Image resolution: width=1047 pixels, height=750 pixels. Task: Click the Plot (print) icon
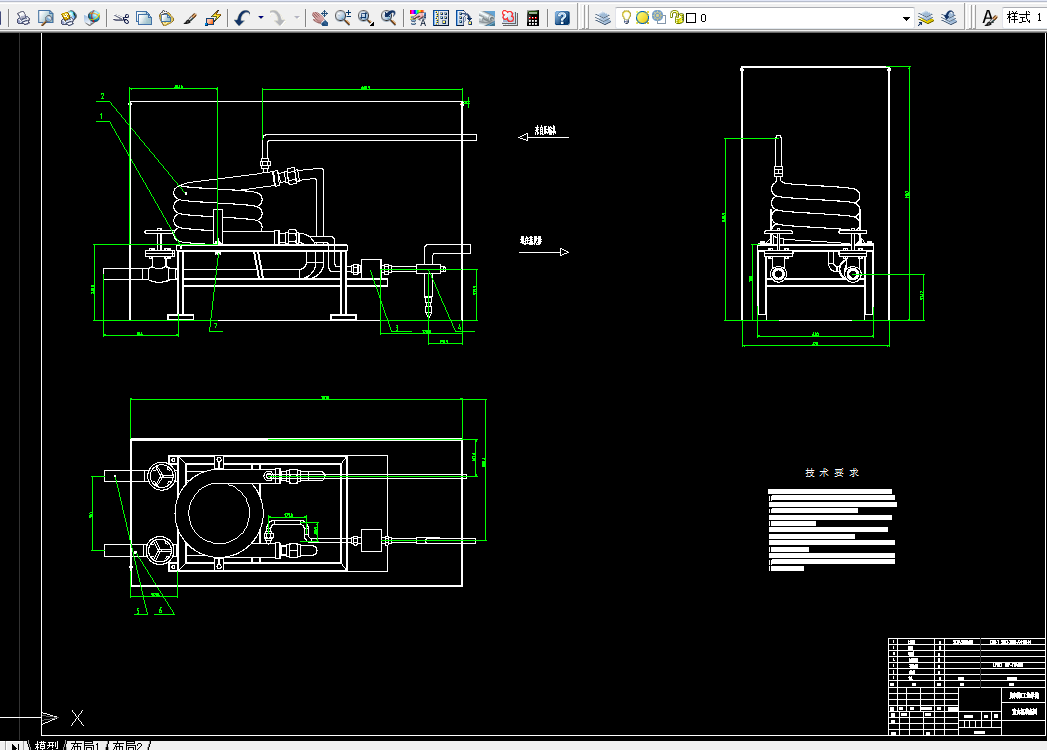click(x=23, y=18)
